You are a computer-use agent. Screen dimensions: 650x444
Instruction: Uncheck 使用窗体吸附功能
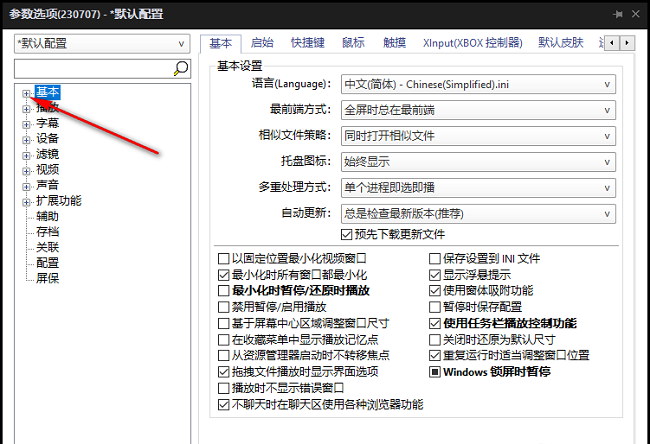click(434, 291)
